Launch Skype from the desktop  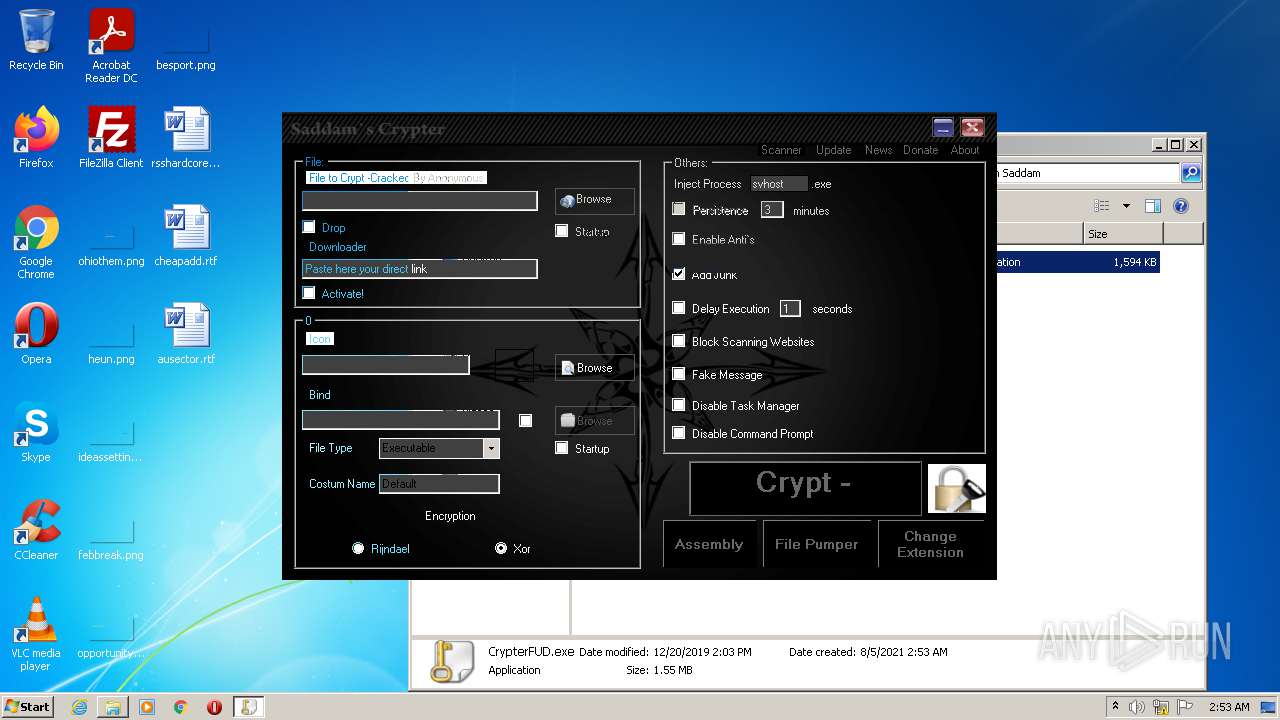pos(36,432)
